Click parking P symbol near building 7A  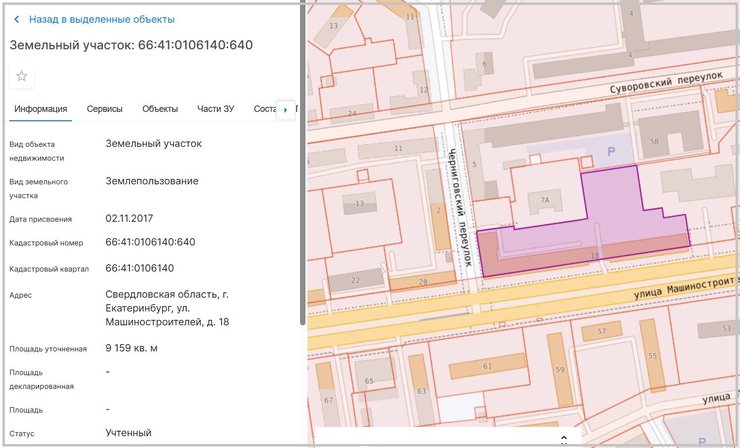pos(611,152)
